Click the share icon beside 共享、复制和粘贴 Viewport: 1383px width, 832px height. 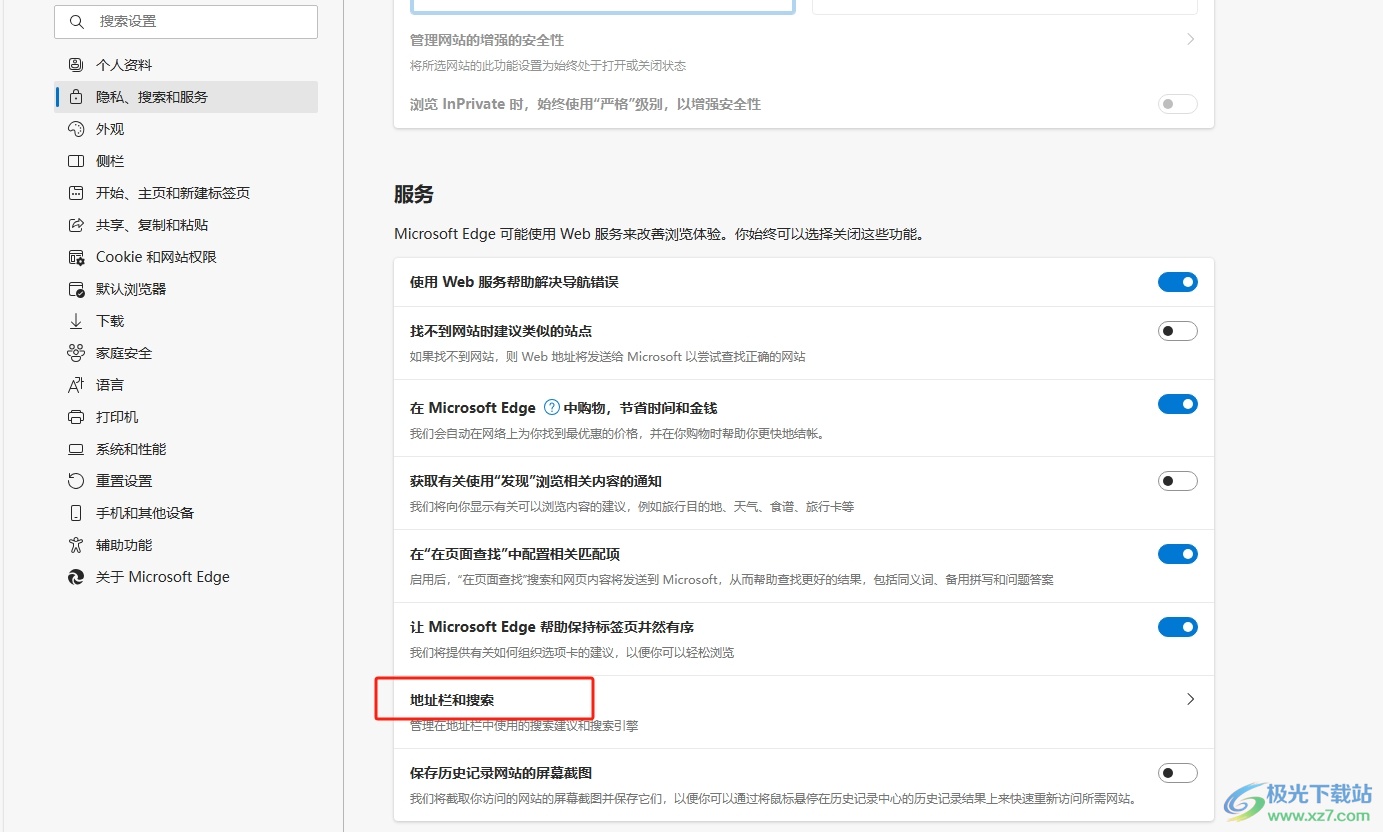pyautogui.click(x=76, y=225)
